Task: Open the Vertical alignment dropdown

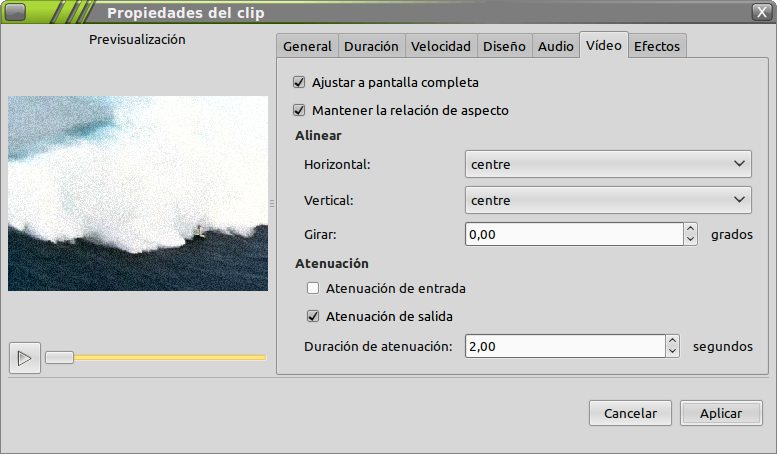Action: [608, 200]
